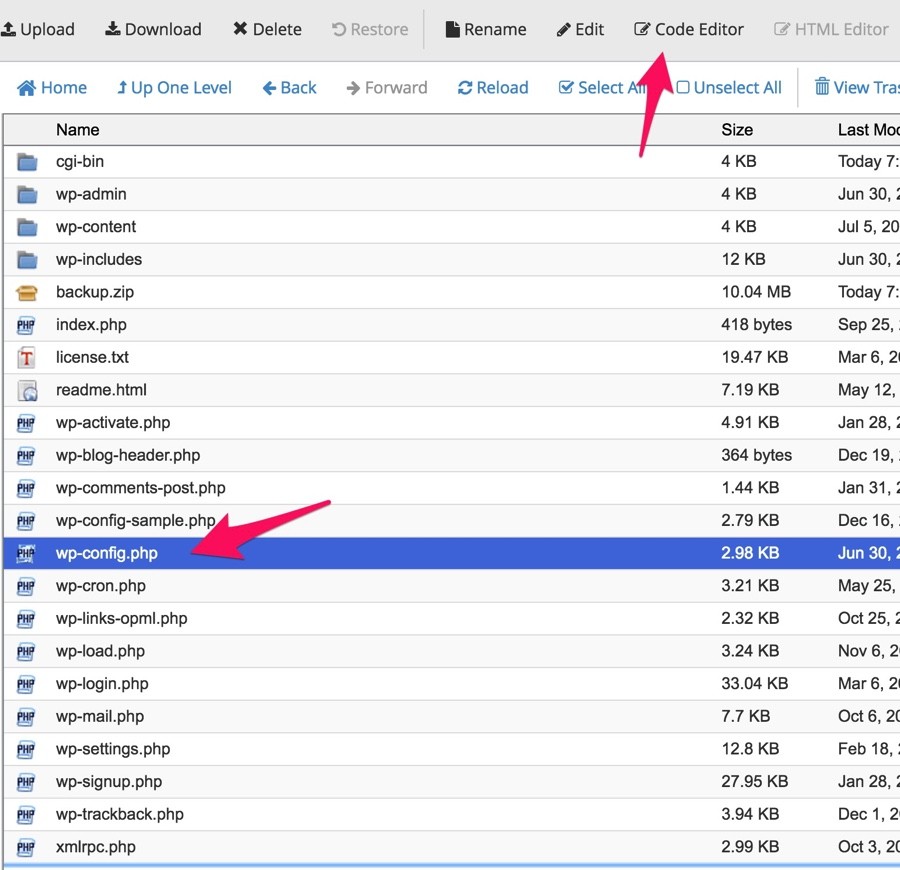This screenshot has height=870, width=900.
Task: Click the Upload toolbar button
Action: click(38, 29)
